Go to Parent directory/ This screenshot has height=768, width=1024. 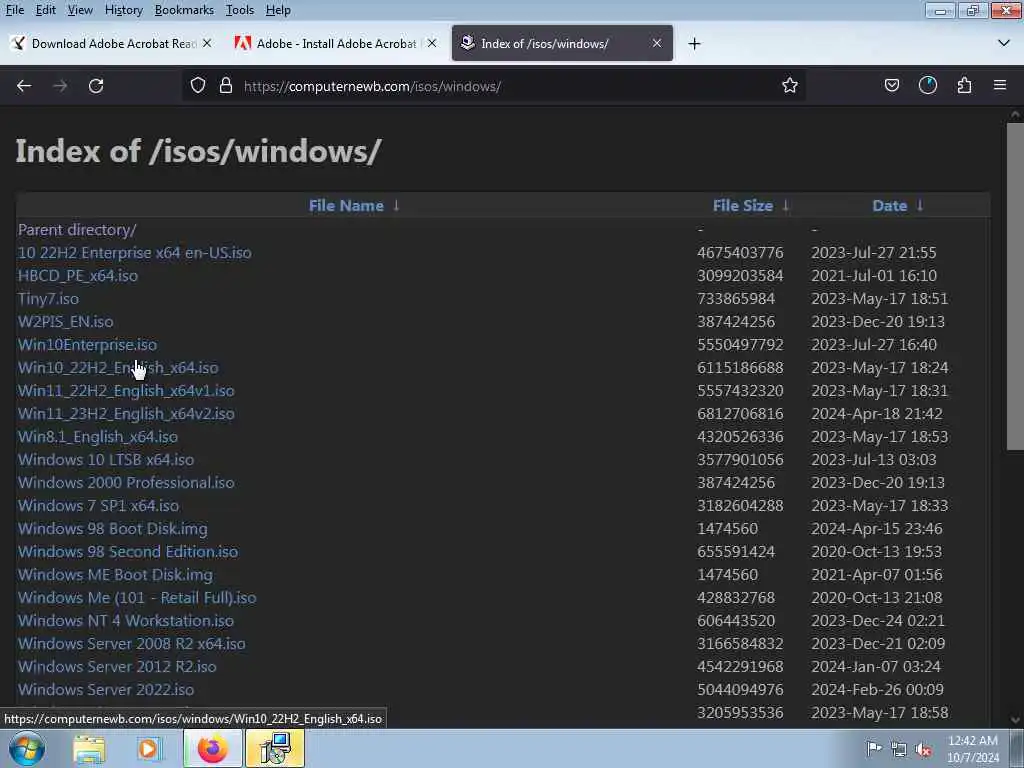[77, 230]
